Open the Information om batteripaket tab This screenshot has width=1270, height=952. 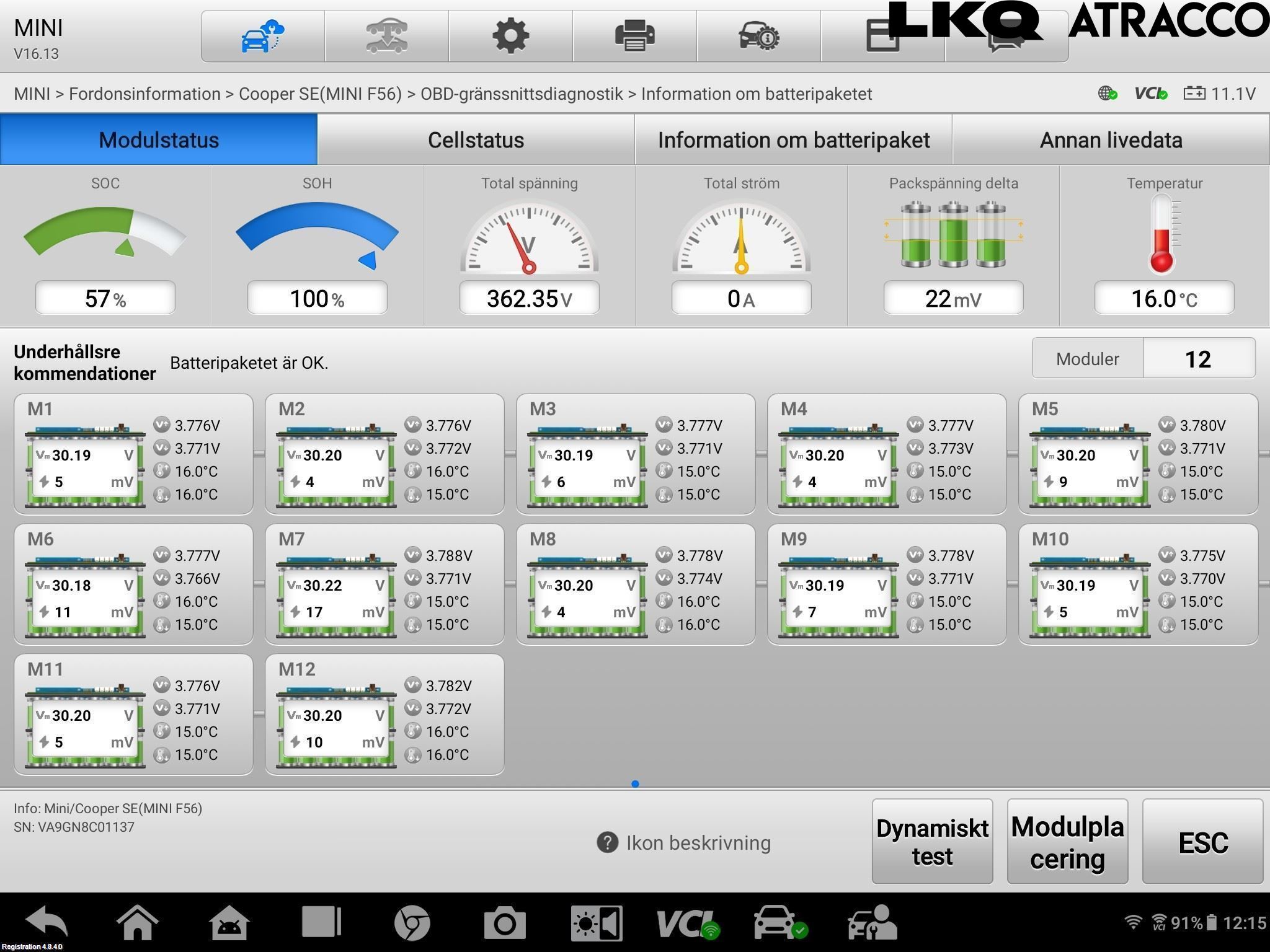click(793, 140)
